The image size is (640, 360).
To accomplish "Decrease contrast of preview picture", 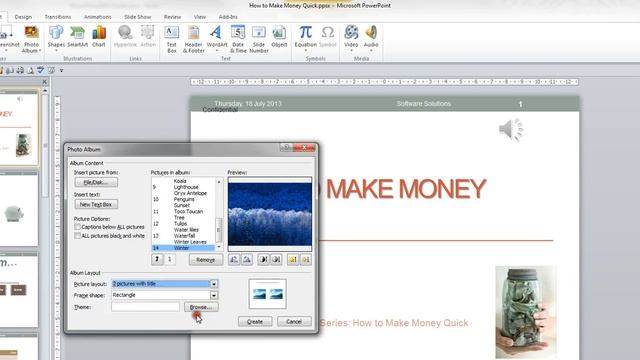I will (276, 259).
